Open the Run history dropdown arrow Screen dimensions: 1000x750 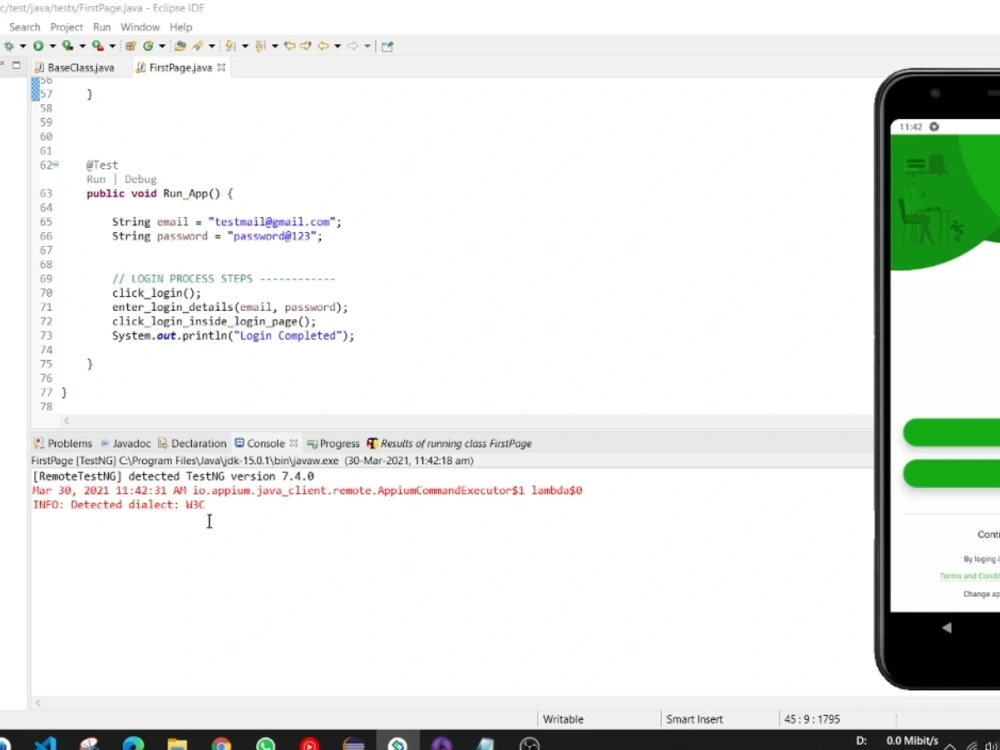pos(52,46)
